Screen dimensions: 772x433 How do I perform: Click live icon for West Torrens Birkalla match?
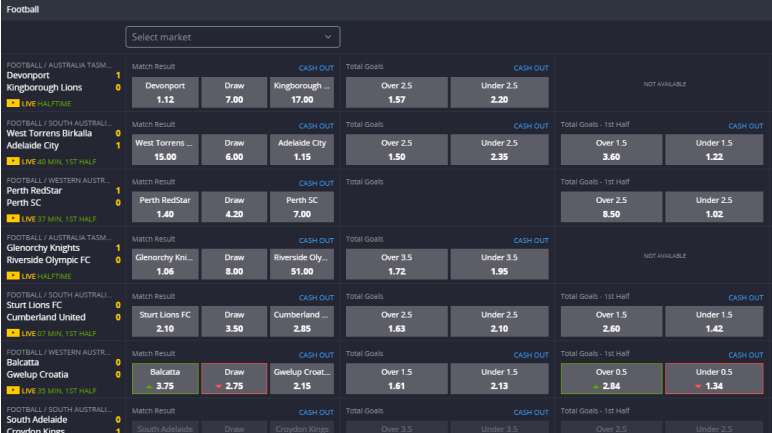point(12,161)
